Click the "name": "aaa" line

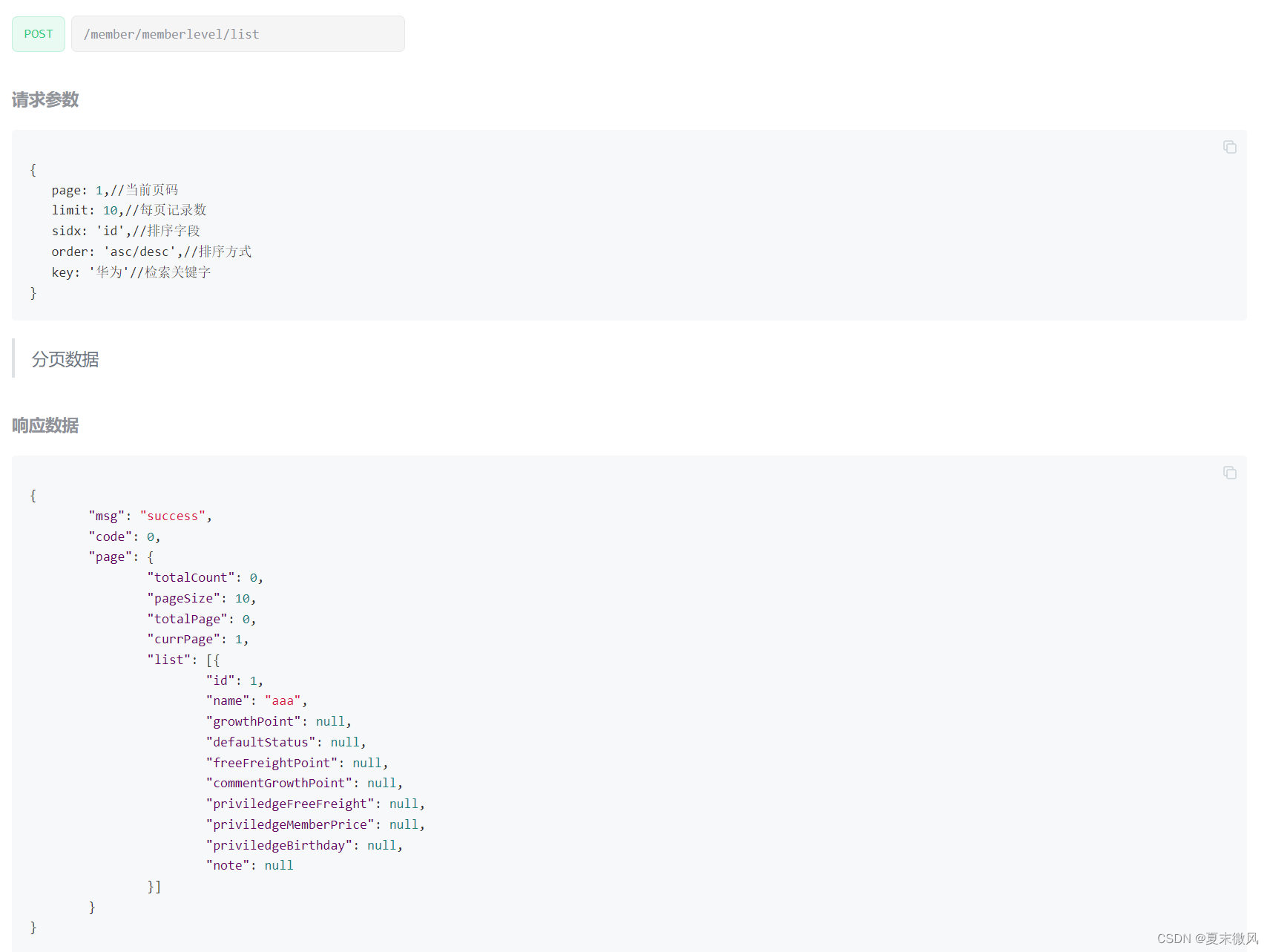(257, 700)
